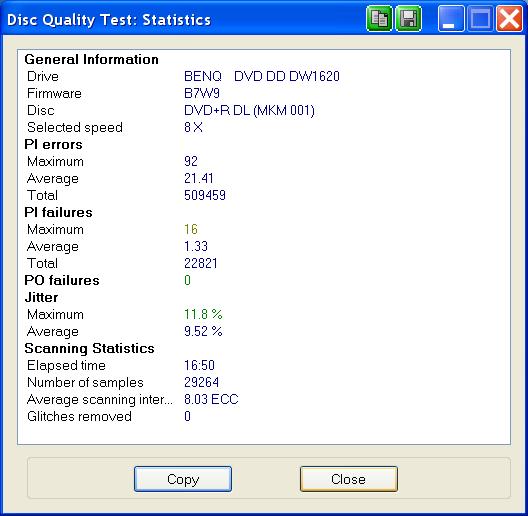Click the PI failures maximum value 16
The height and width of the screenshot is (516, 528).
(x=191, y=229)
